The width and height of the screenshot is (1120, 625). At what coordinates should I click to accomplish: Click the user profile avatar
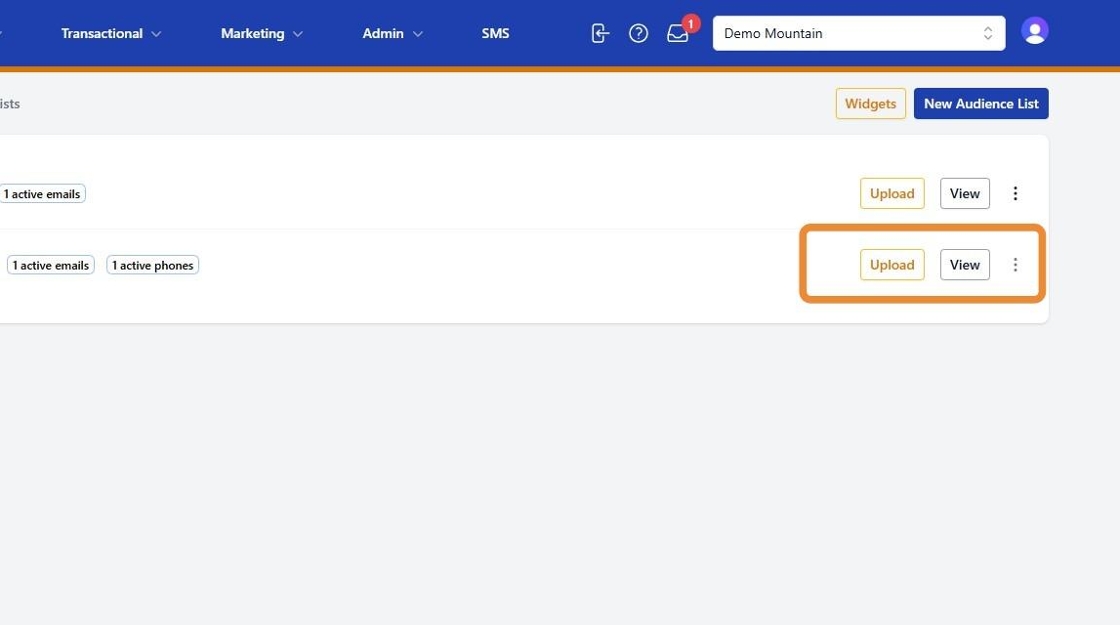click(x=1034, y=31)
